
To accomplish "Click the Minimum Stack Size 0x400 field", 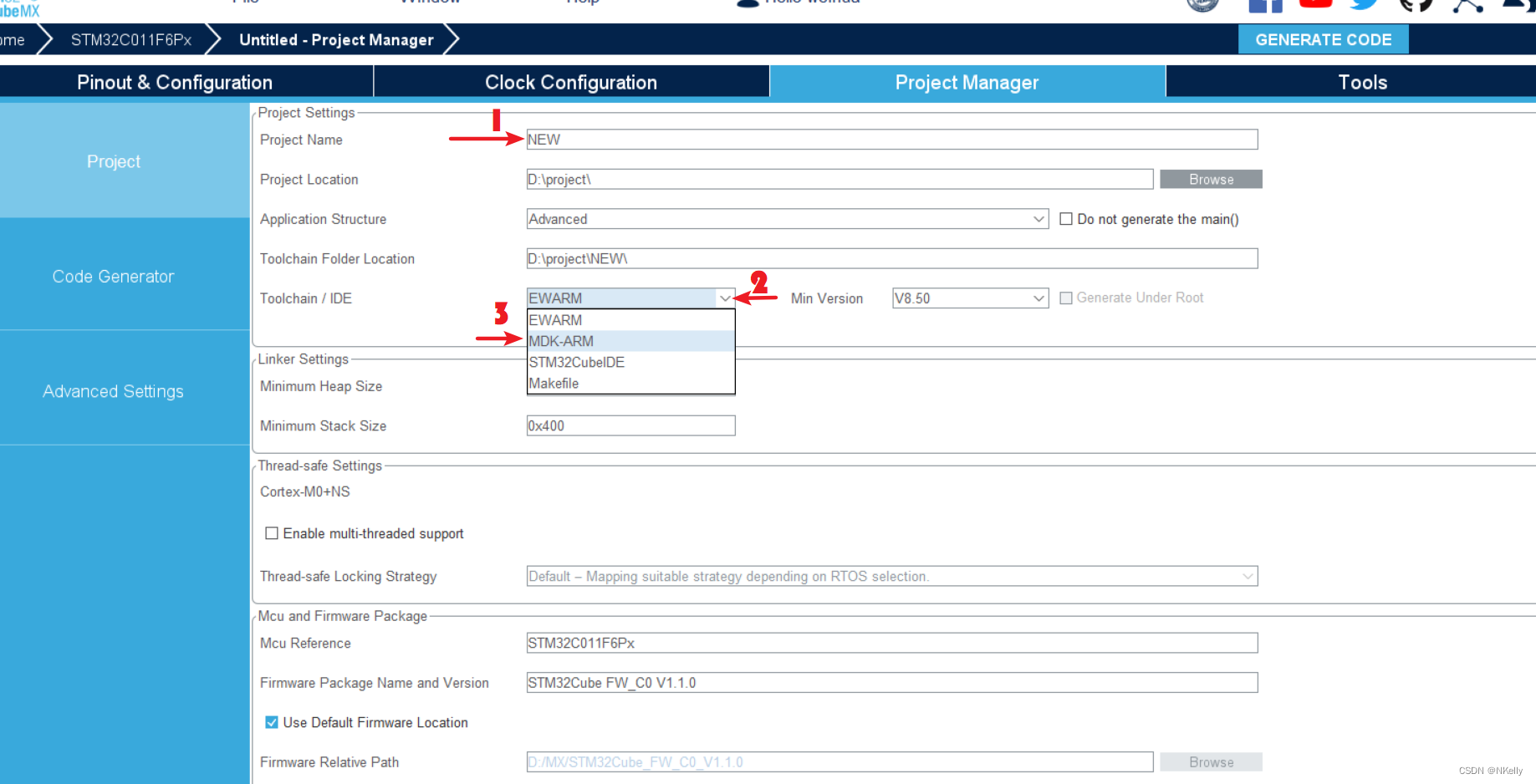I will tap(631, 425).
